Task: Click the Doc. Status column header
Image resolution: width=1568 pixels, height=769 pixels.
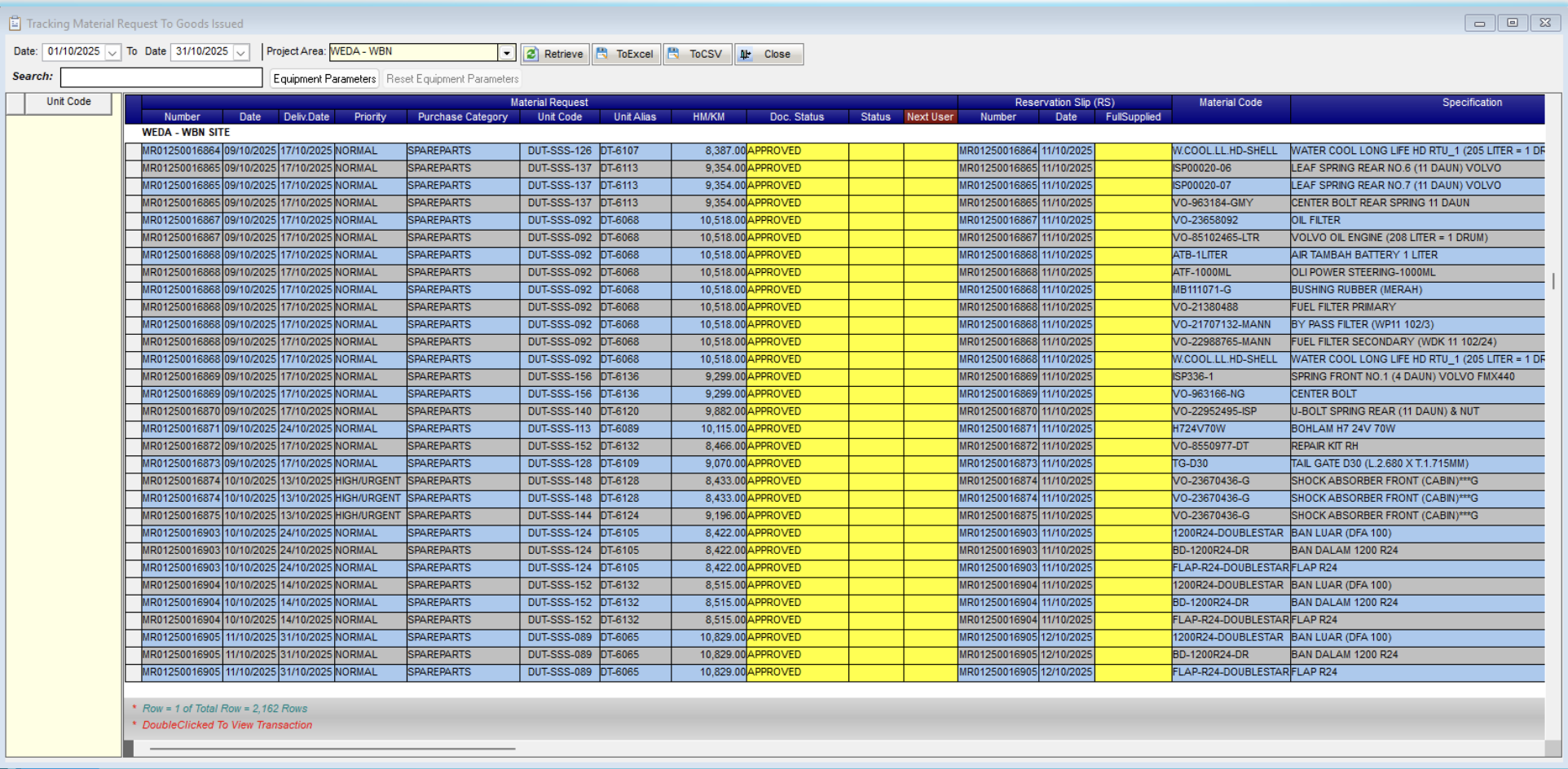Action: tap(797, 117)
